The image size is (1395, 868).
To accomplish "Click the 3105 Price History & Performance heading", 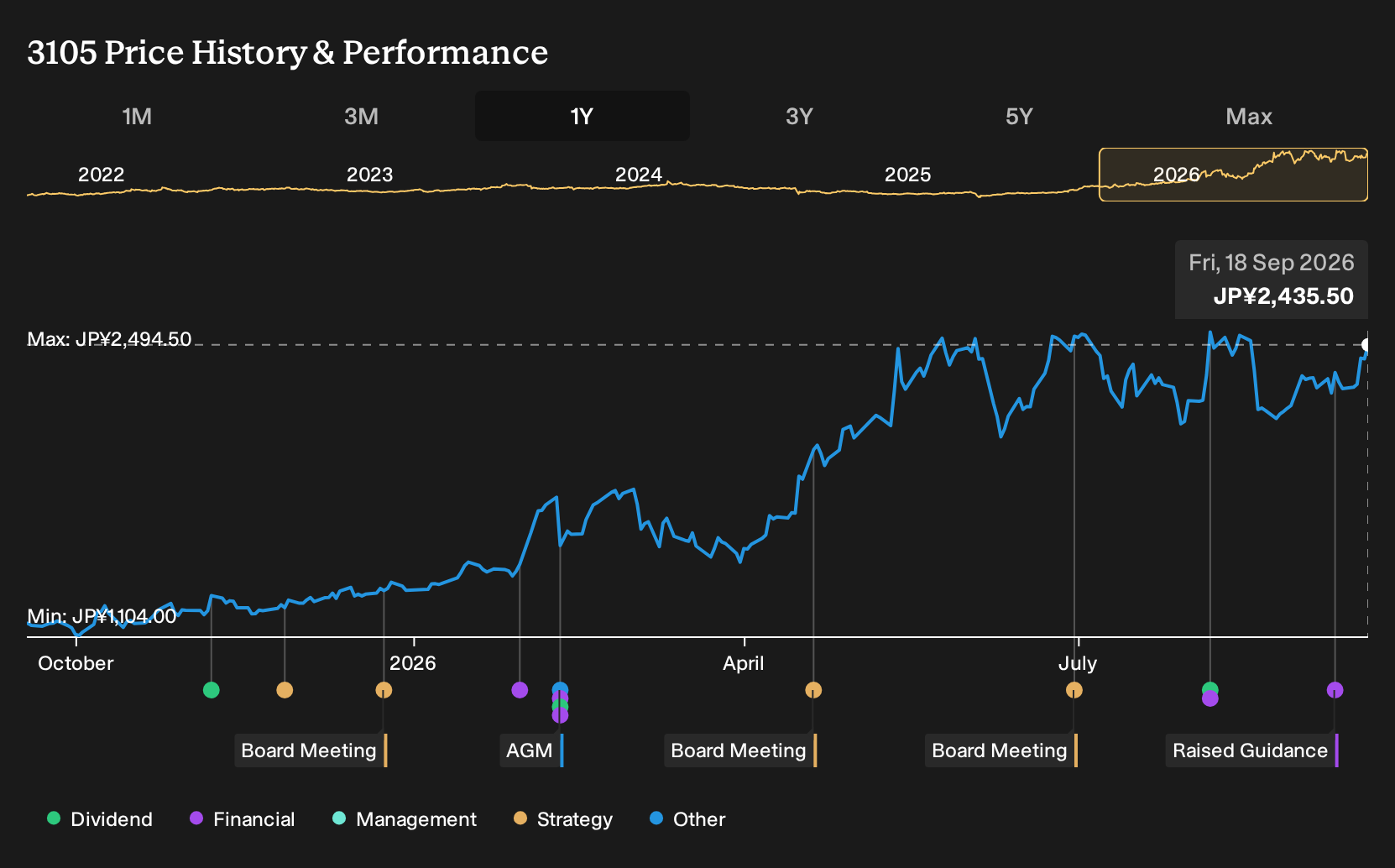I will click(288, 52).
